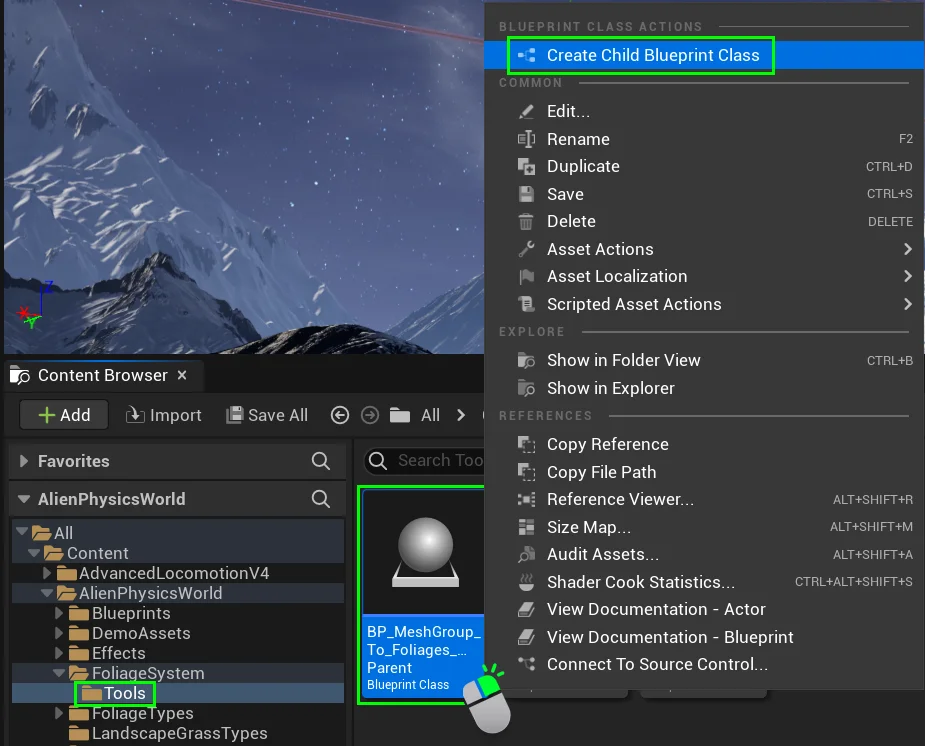The width and height of the screenshot is (925, 746).
Task: Open the Size Map icon entry
Action: pos(526,527)
